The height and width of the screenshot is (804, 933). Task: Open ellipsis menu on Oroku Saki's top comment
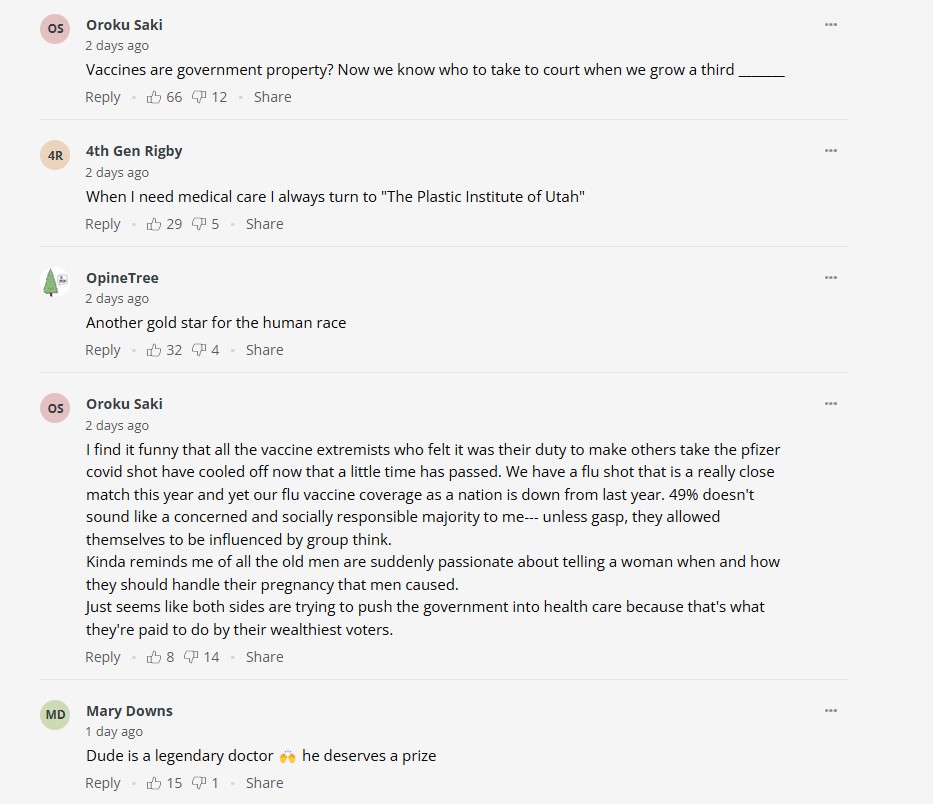pos(831,24)
